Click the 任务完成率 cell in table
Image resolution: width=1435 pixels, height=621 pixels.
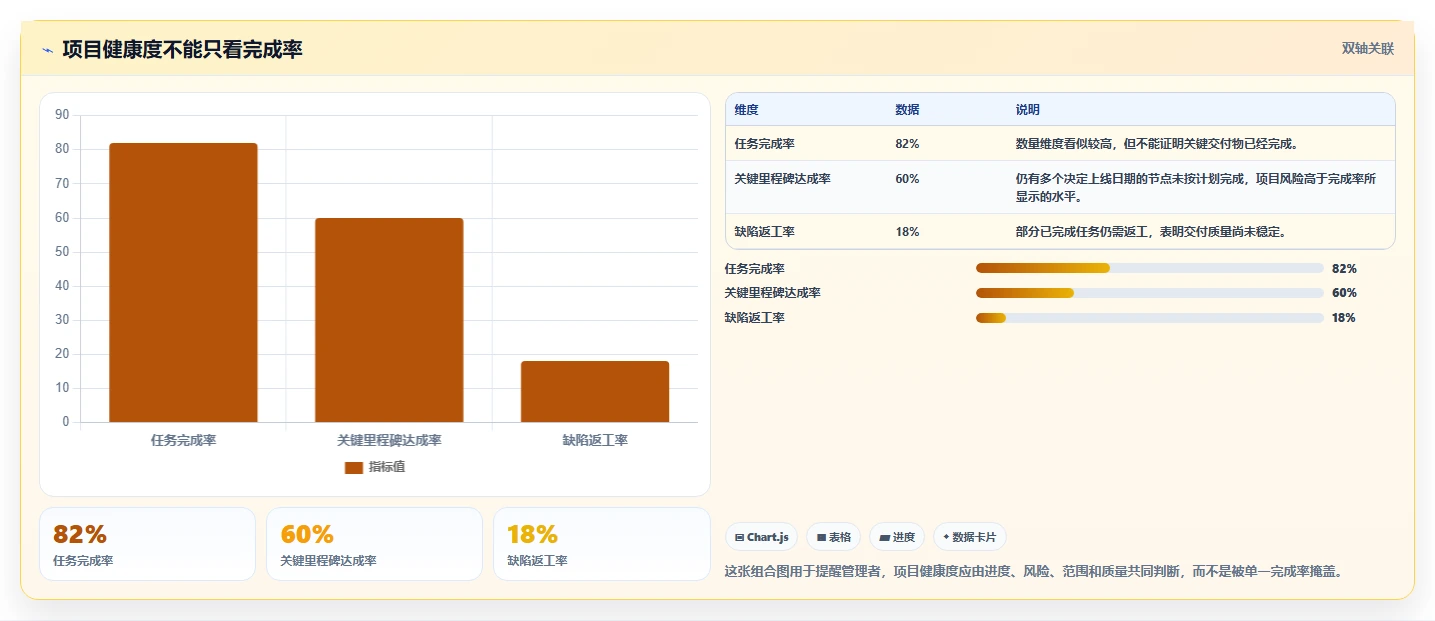pyautogui.click(x=764, y=143)
